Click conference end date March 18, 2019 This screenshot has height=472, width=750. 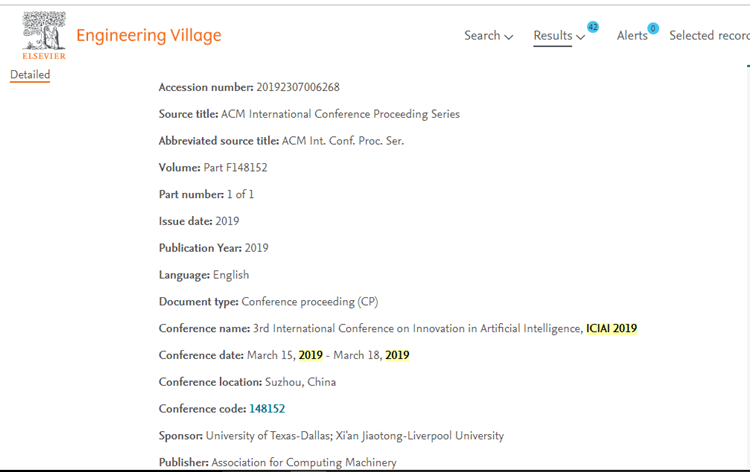(x=371, y=355)
